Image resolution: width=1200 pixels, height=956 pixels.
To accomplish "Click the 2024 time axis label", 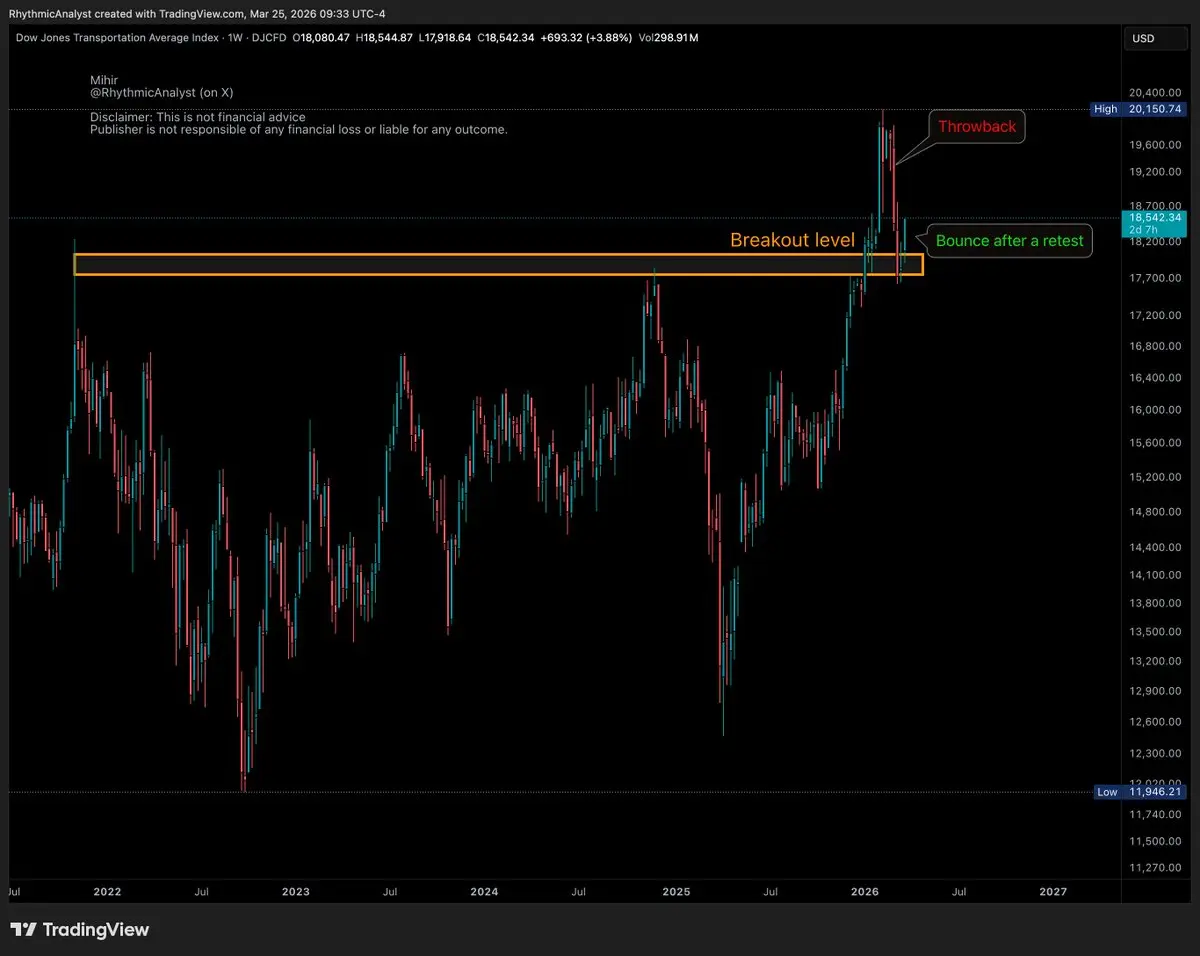I will coord(484,890).
